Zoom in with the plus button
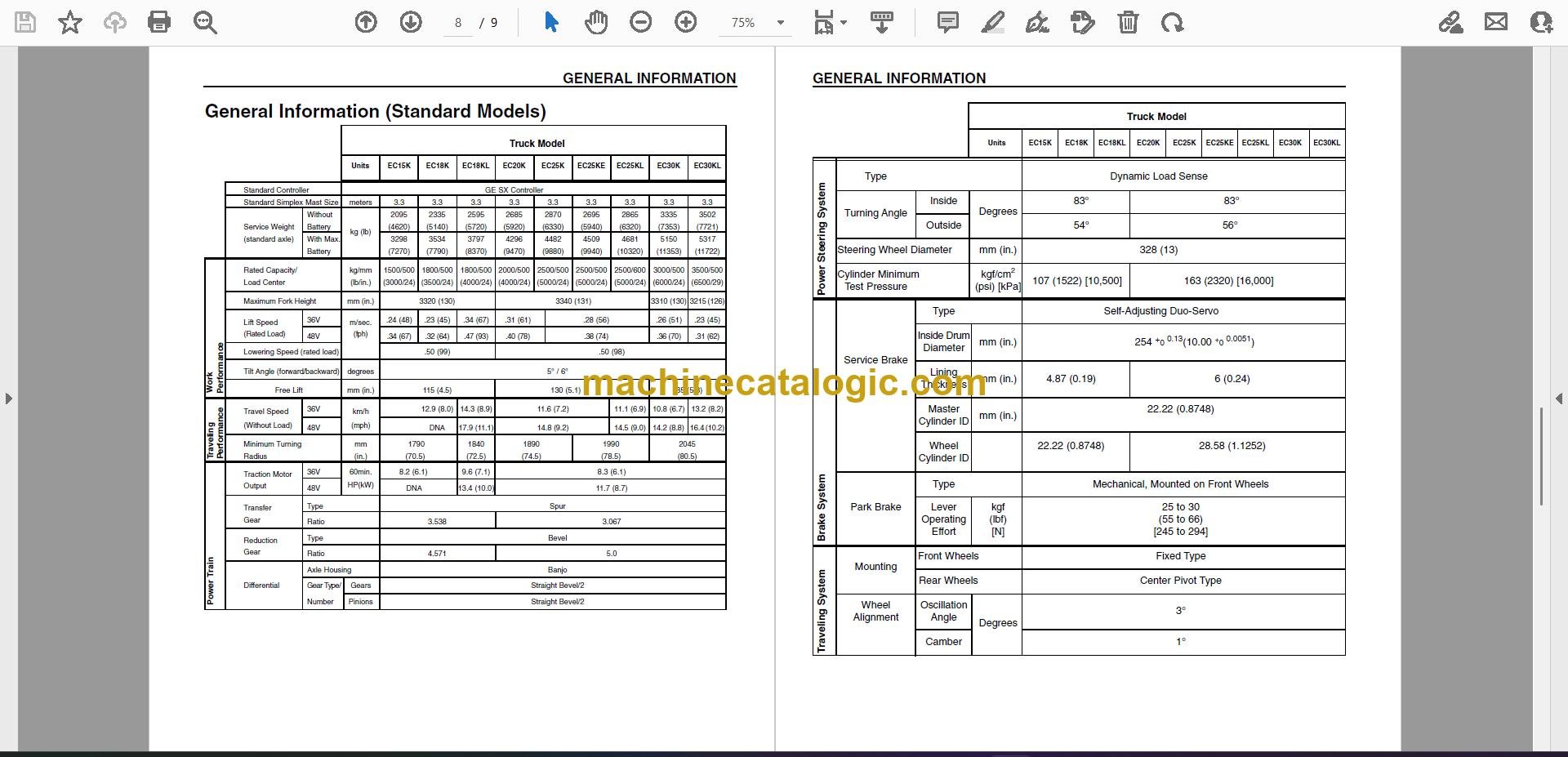 point(686,22)
